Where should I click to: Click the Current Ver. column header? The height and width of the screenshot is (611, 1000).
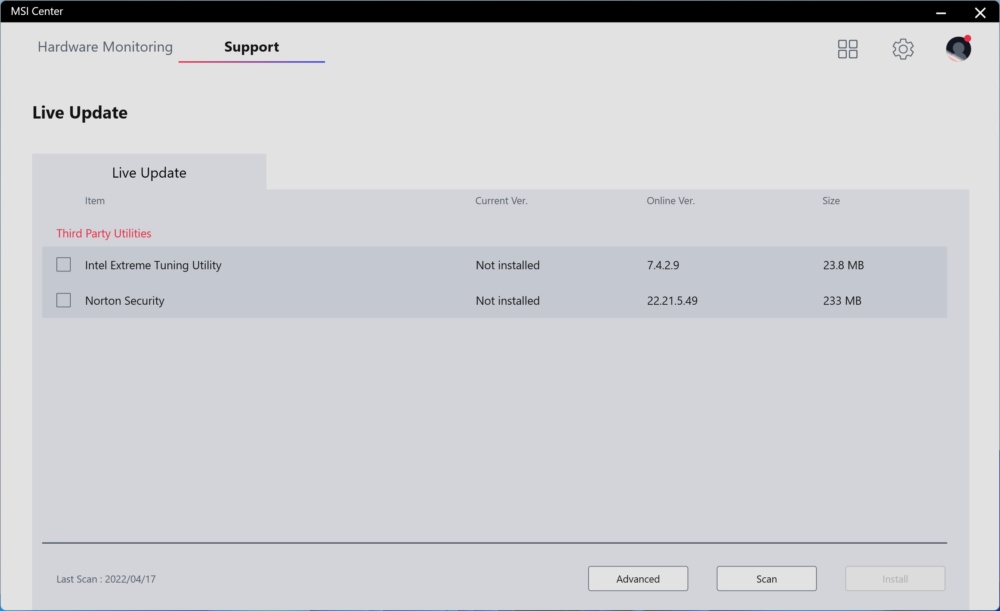point(501,201)
